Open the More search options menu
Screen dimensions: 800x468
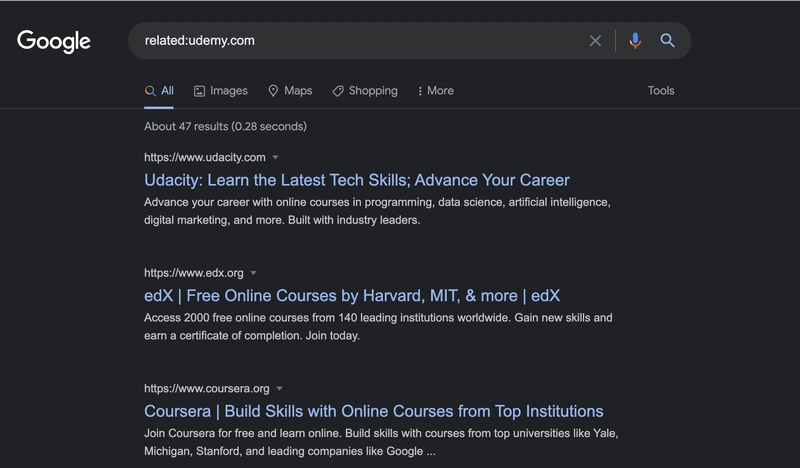(436, 91)
